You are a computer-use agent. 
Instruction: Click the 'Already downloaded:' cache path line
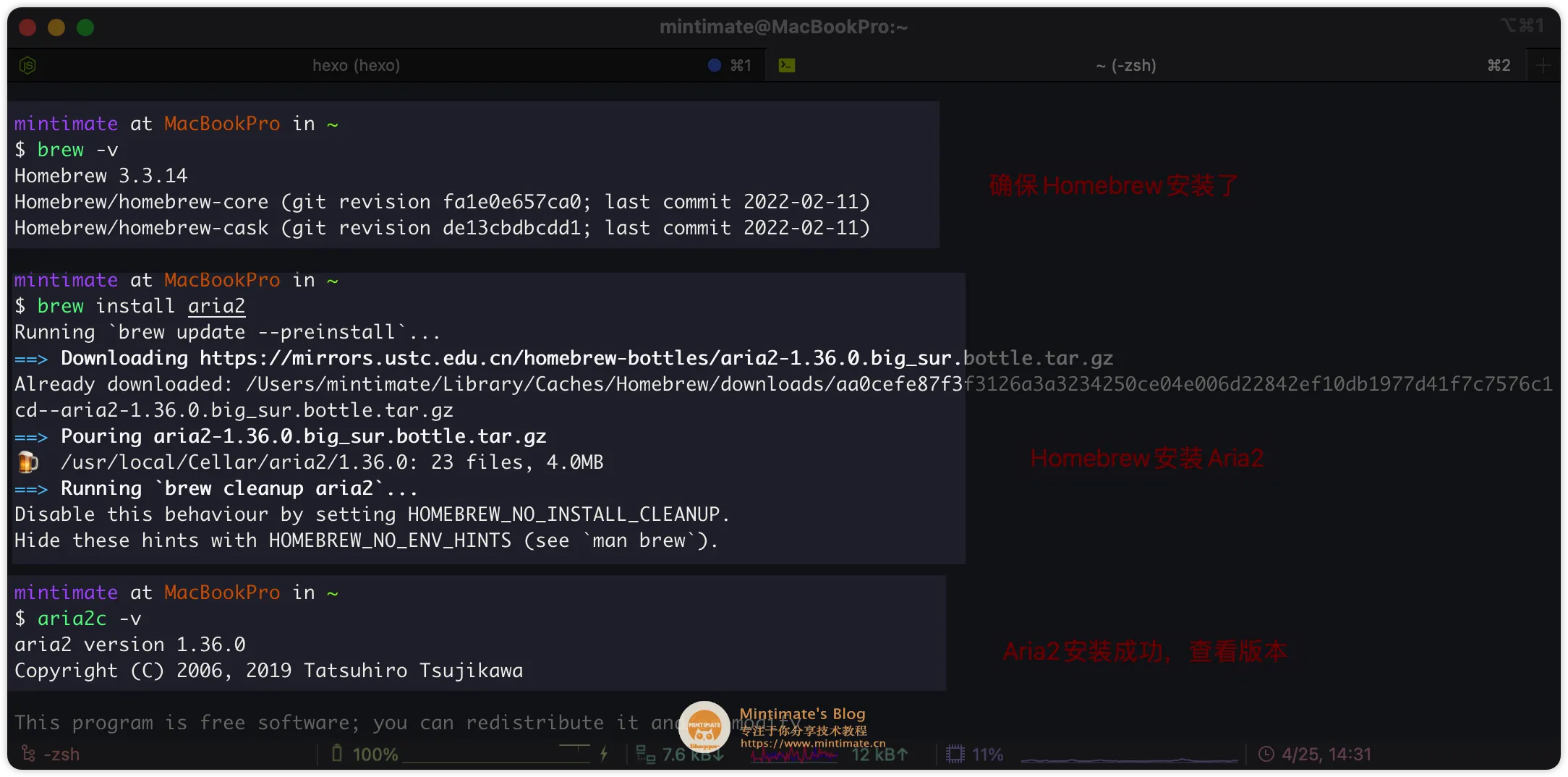783,384
